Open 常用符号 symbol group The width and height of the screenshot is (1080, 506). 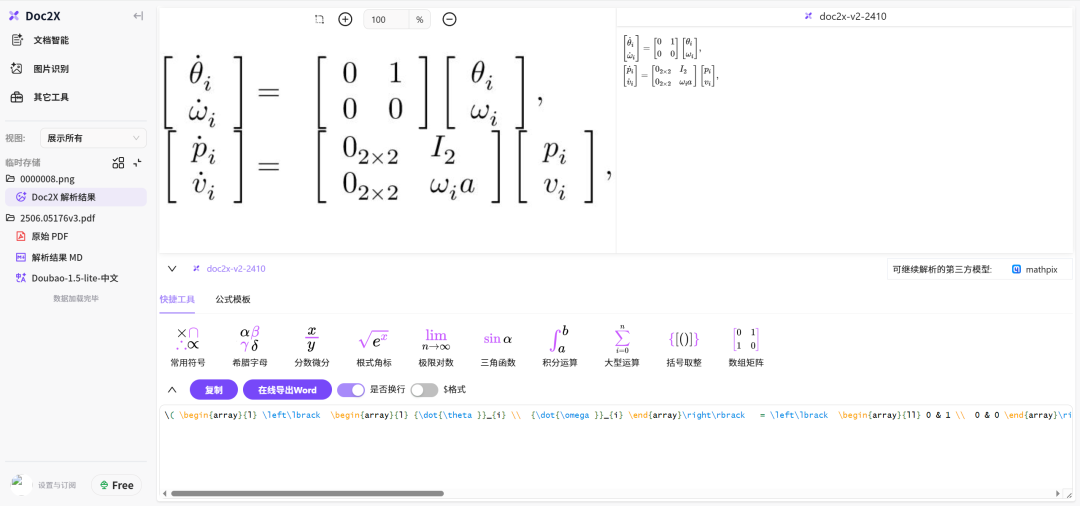[x=187, y=347]
